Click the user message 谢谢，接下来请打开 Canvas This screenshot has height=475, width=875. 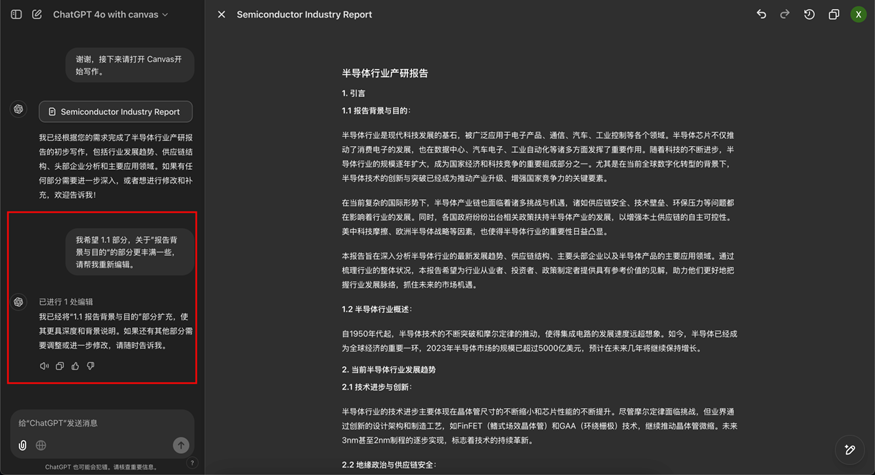point(129,65)
